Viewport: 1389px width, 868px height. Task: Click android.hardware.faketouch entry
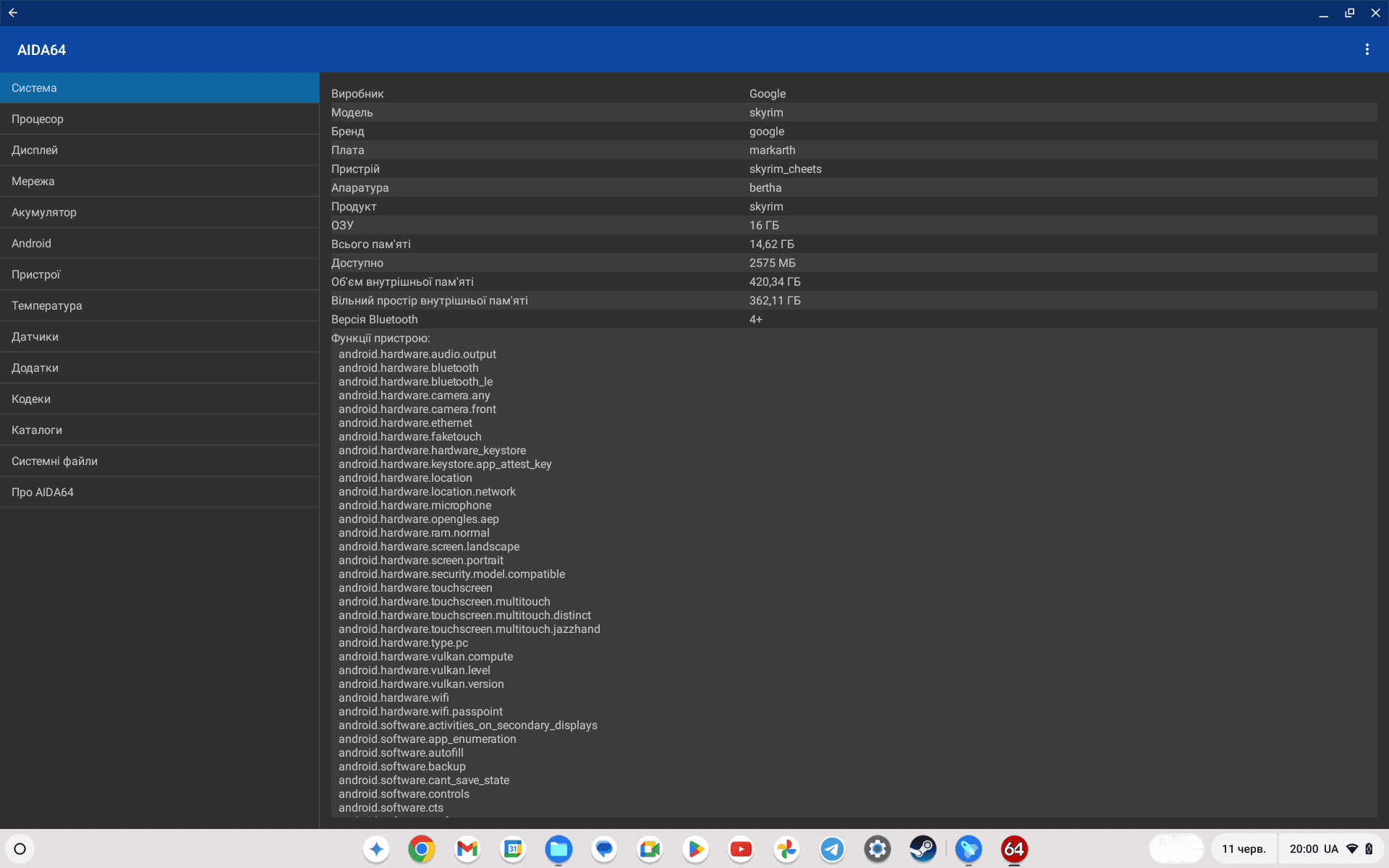click(x=409, y=436)
